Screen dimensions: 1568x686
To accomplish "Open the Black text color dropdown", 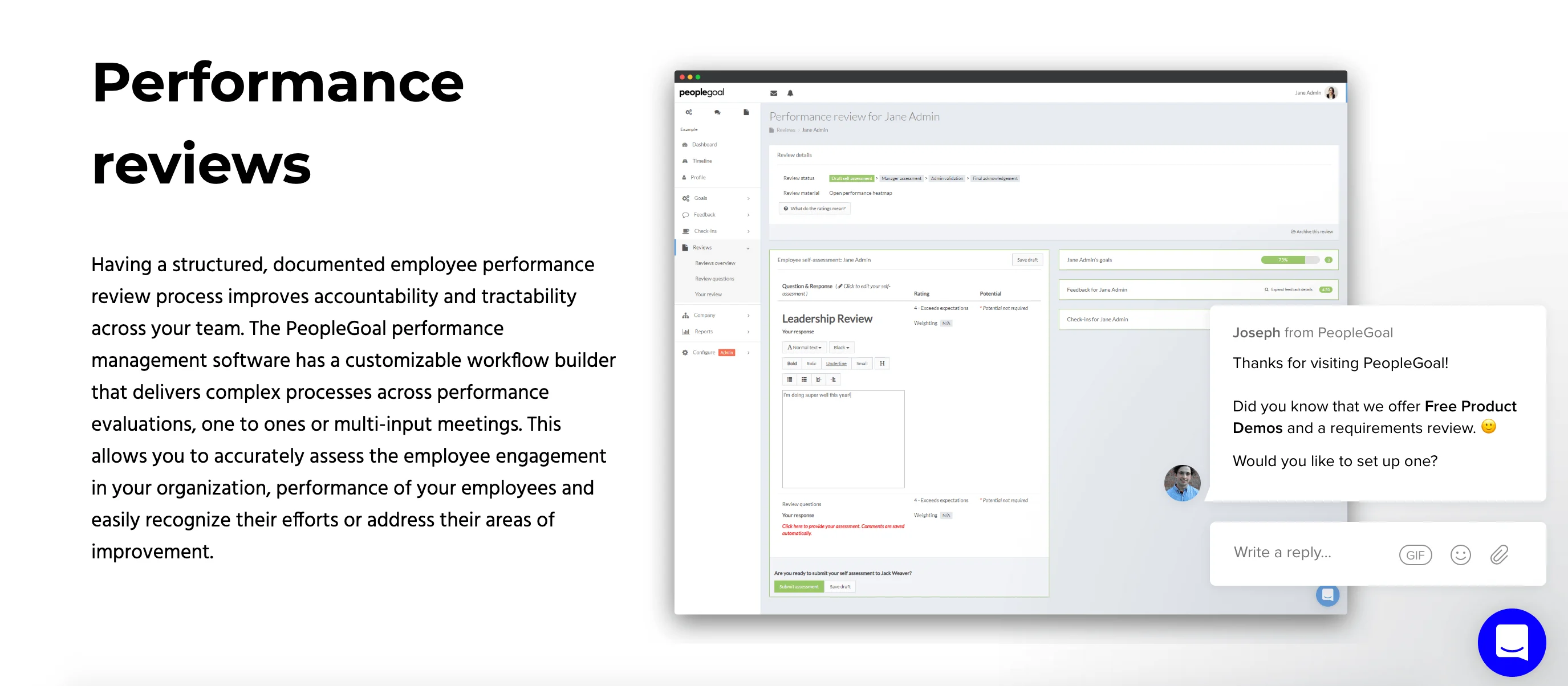I will [x=841, y=347].
